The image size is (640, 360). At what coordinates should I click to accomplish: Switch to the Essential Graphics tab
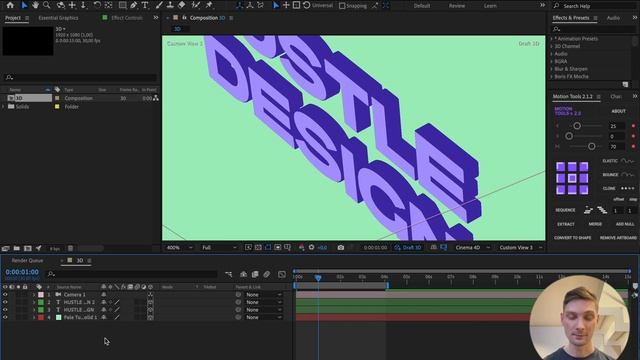(58, 18)
